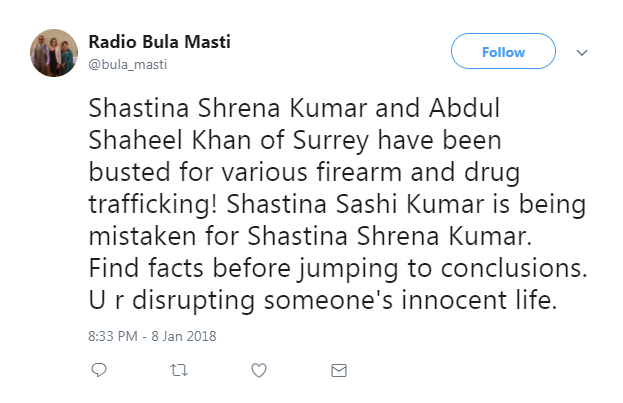Expand the tweet options chevron beside Follow
Screen dimensions: 623x403
(x=583, y=53)
